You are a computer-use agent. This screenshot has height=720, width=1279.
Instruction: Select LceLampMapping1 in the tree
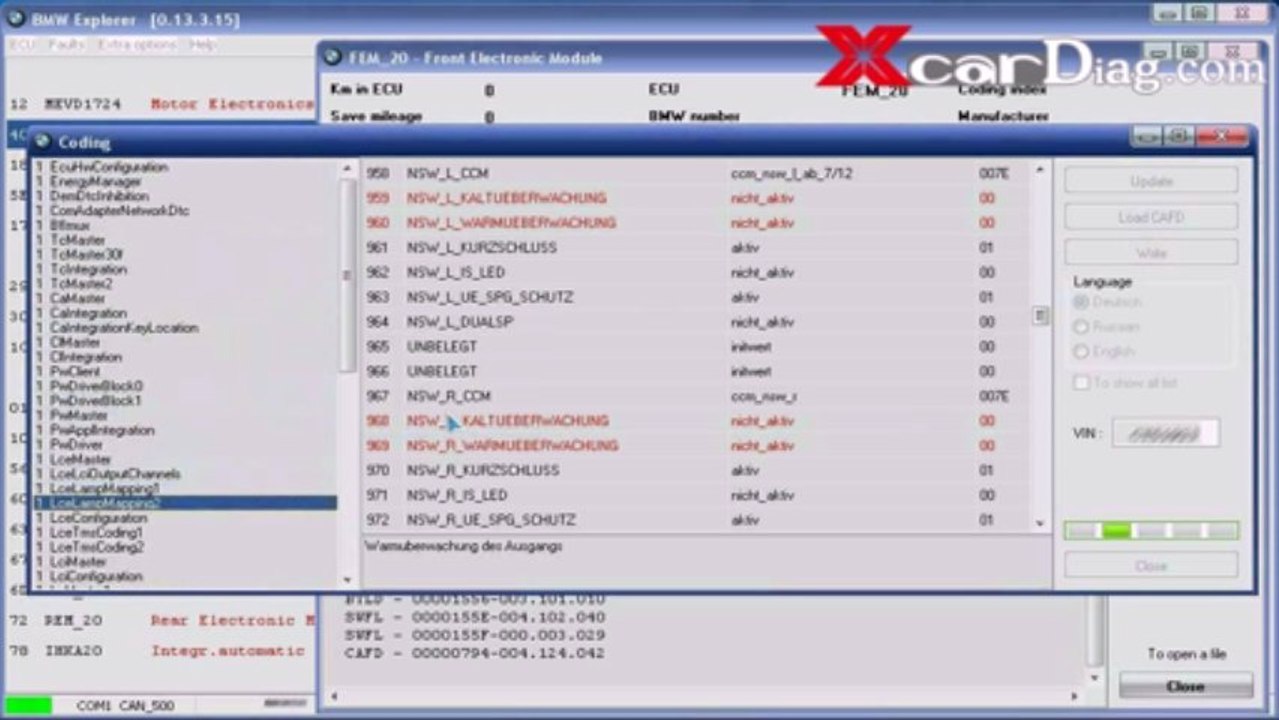coord(104,488)
